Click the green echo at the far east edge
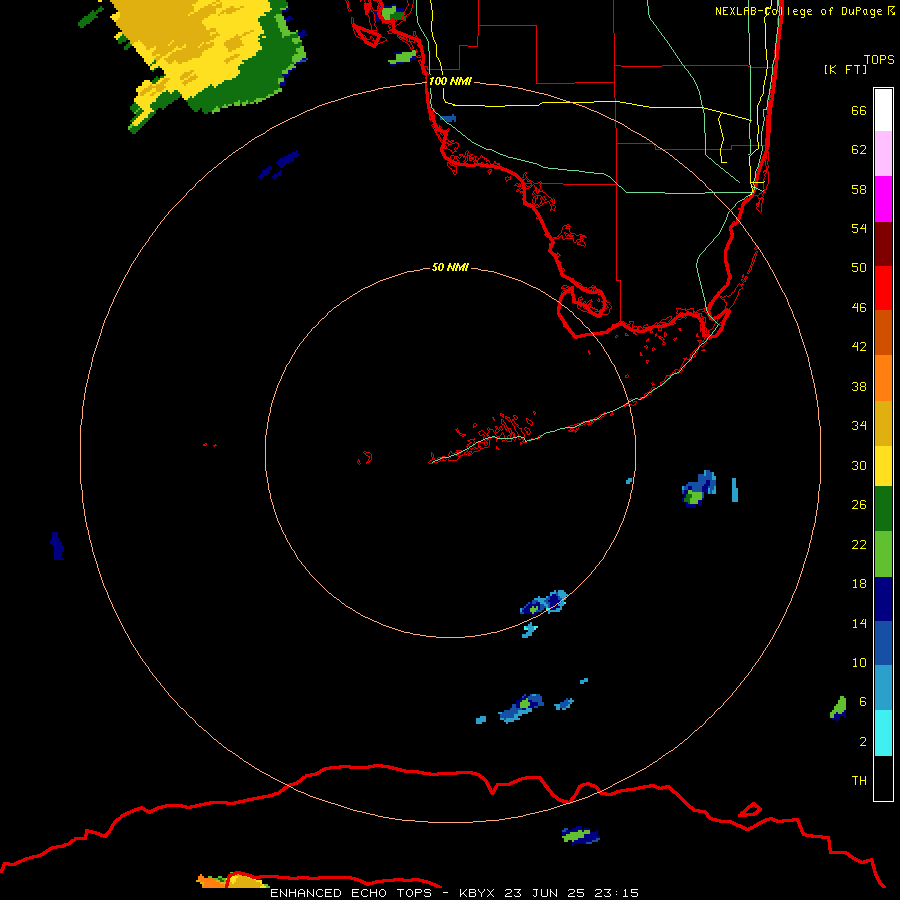Screen dimensions: 900x900 click(839, 708)
